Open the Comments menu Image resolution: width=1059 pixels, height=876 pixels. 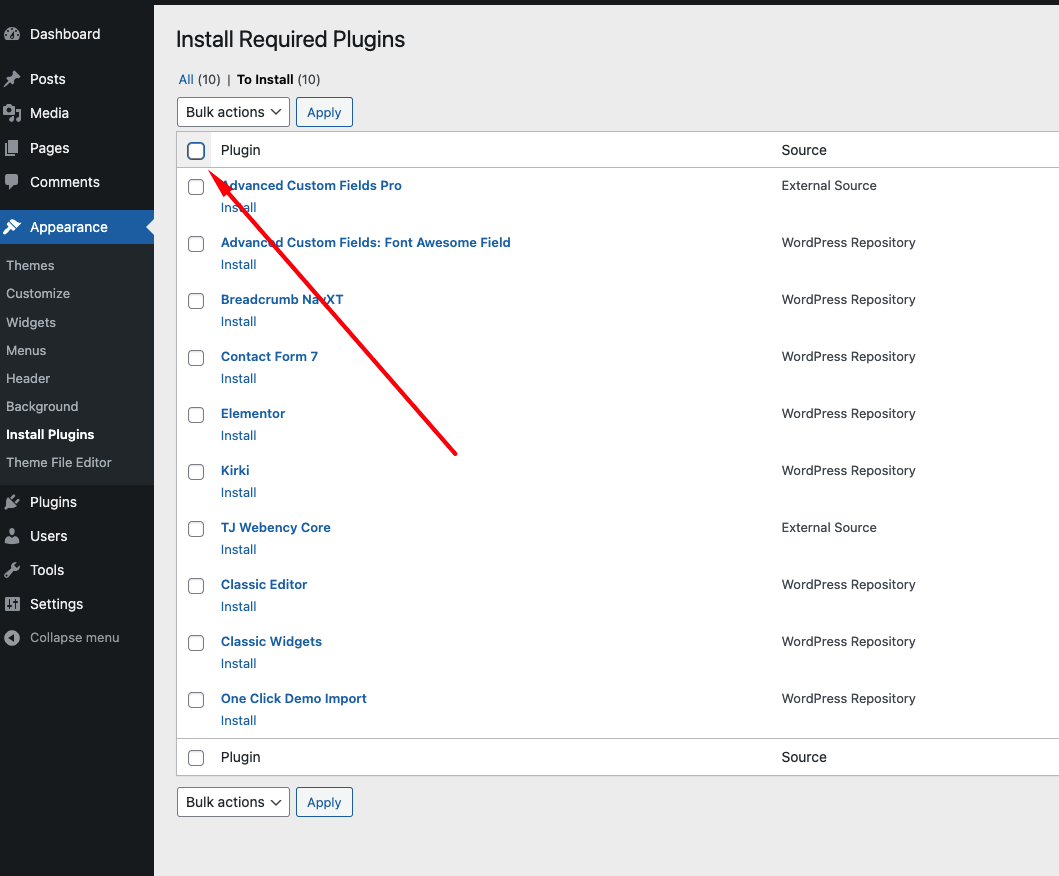click(65, 182)
